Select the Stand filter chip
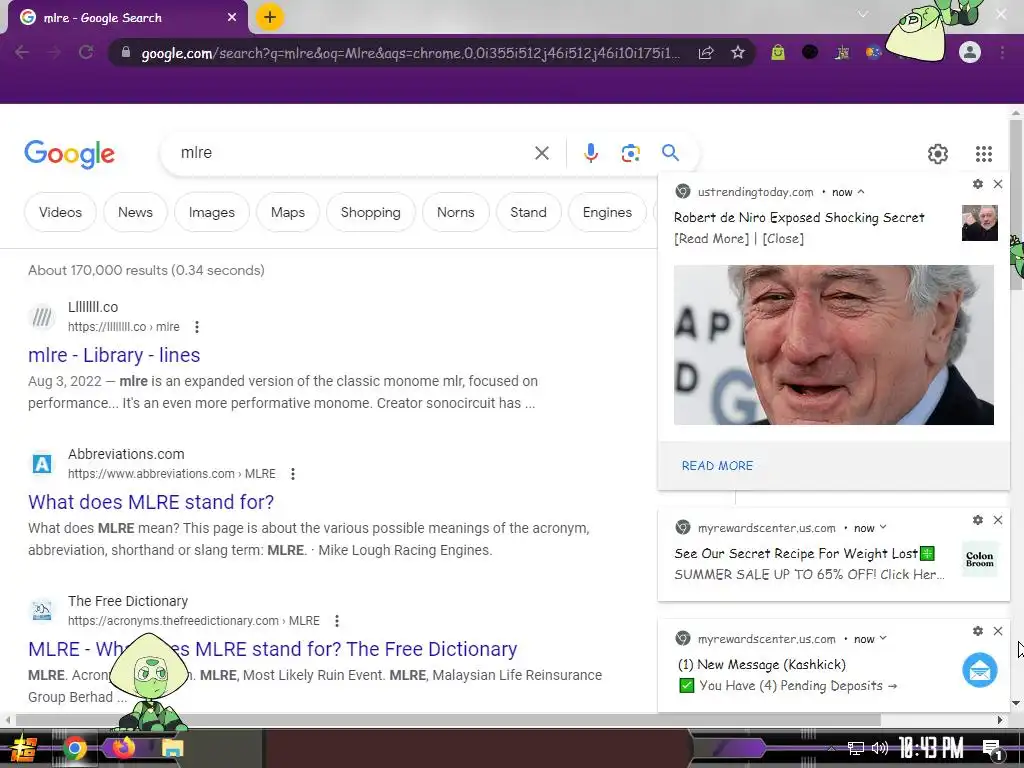This screenshot has width=1024, height=768. click(x=528, y=212)
